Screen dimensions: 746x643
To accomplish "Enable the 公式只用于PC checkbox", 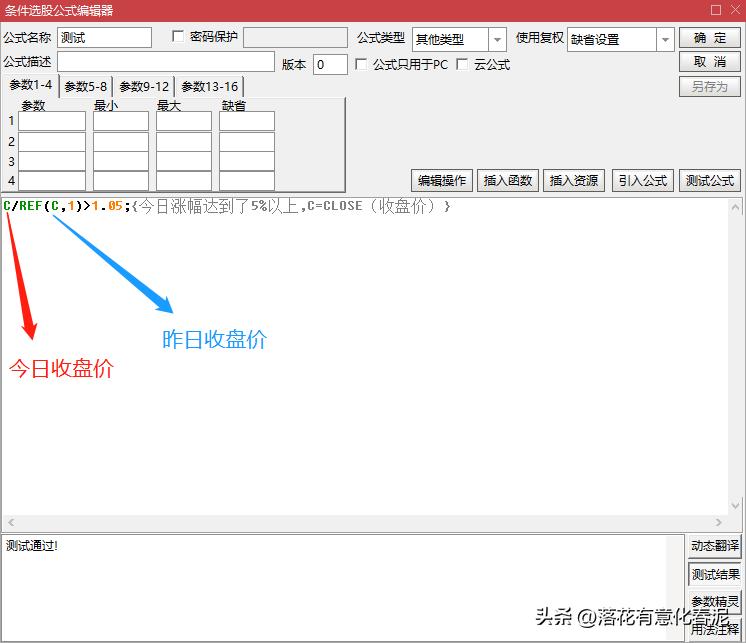I will tap(361, 64).
